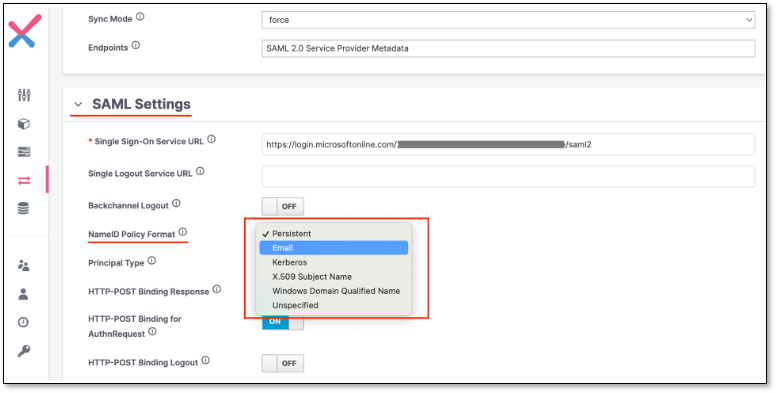776x393 pixels.
Task: Open the clock sessions sidebar icon
Action: (23, 322)
